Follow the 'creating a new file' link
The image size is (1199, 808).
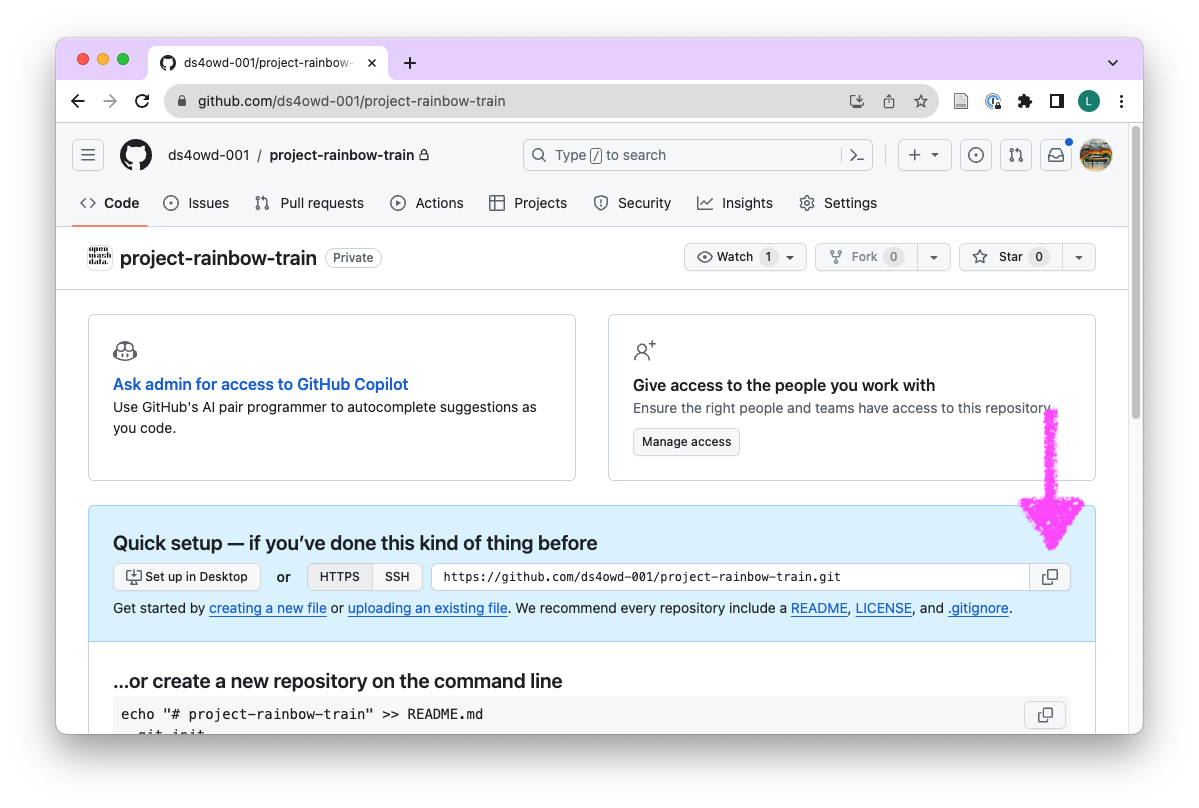tap(268, 608)
